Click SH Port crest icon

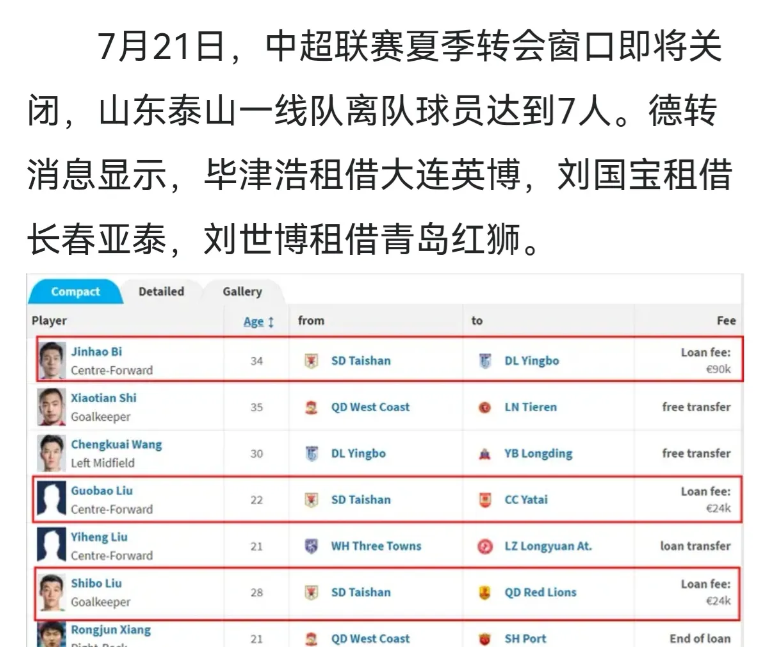484,639
